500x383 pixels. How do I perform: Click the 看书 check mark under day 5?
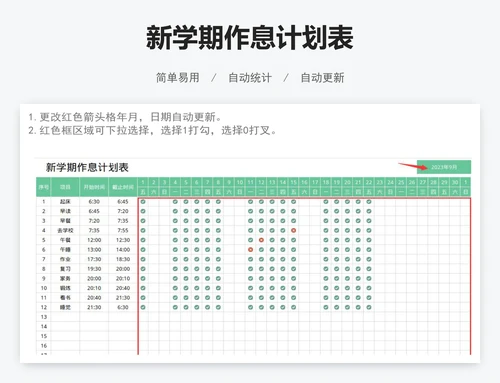pyautogui.click(x=186, y=298)
